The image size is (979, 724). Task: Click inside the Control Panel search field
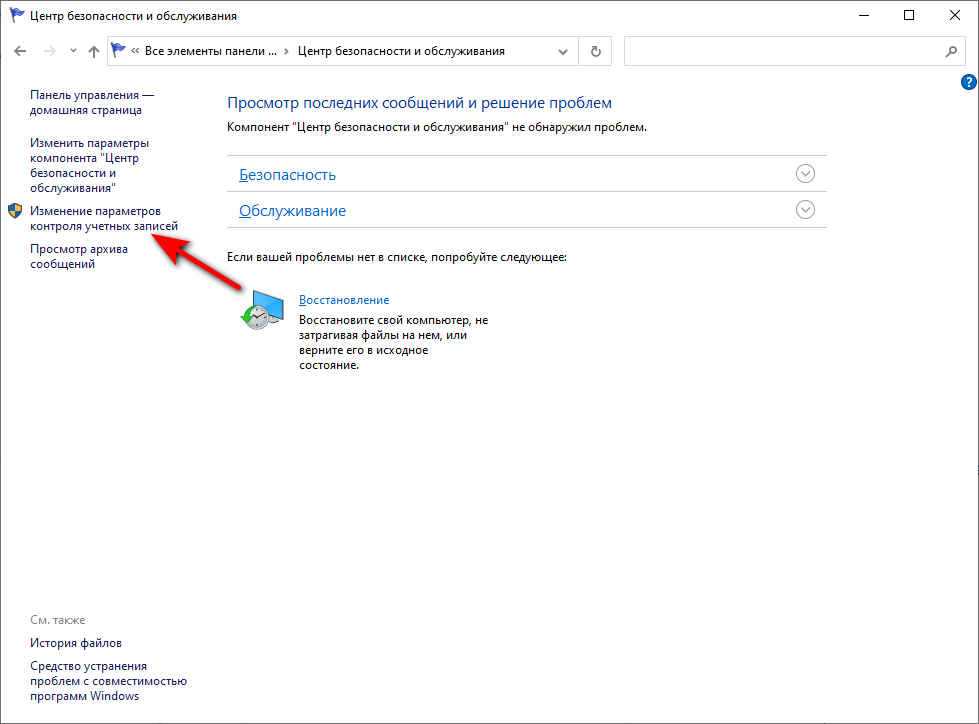[x=780, y=51]
